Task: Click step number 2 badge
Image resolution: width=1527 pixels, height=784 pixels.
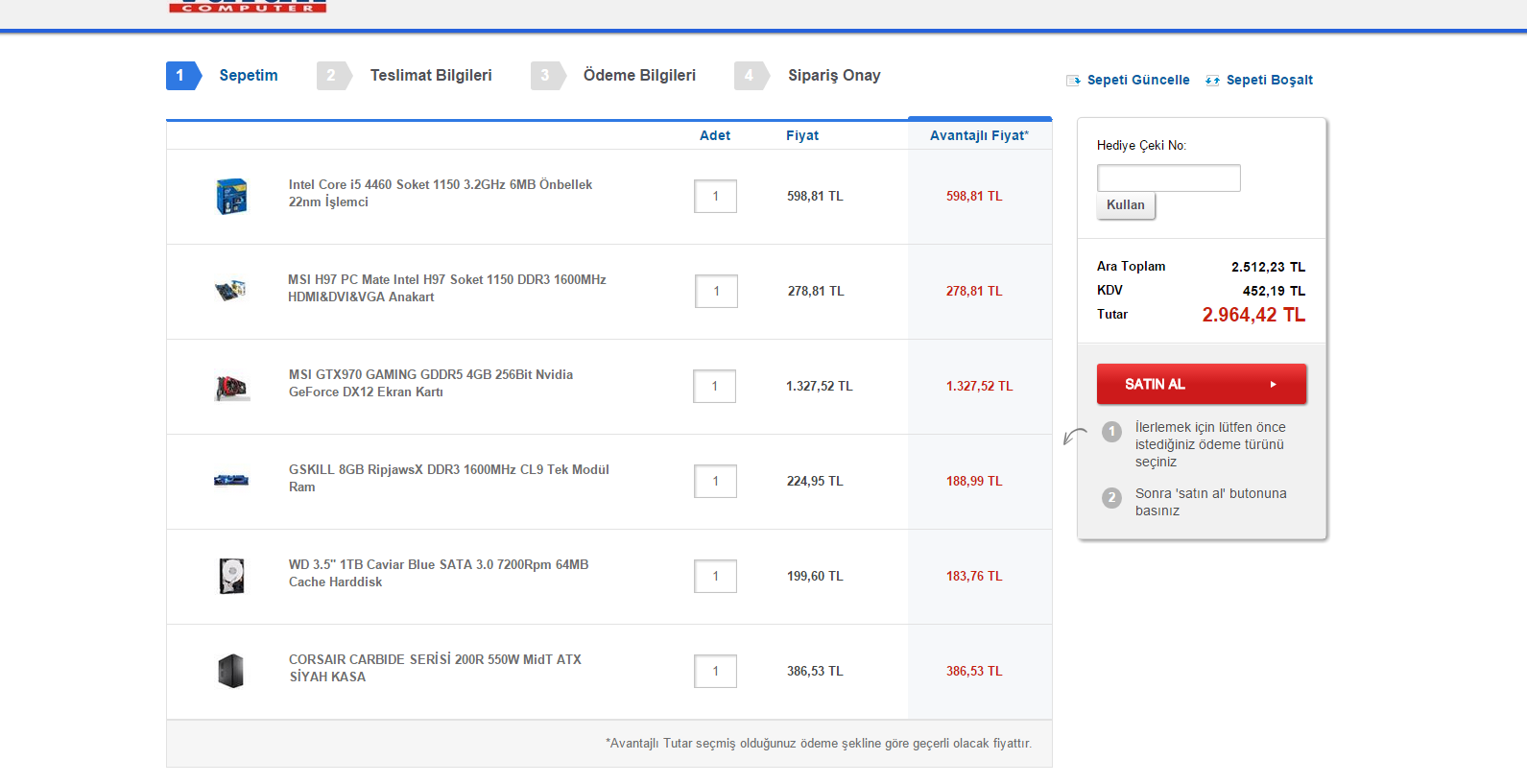Action: point(334,76)
